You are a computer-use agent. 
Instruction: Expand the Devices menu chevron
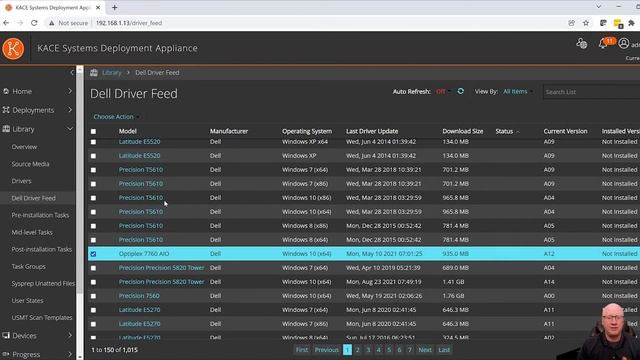(x=70, y=336)
